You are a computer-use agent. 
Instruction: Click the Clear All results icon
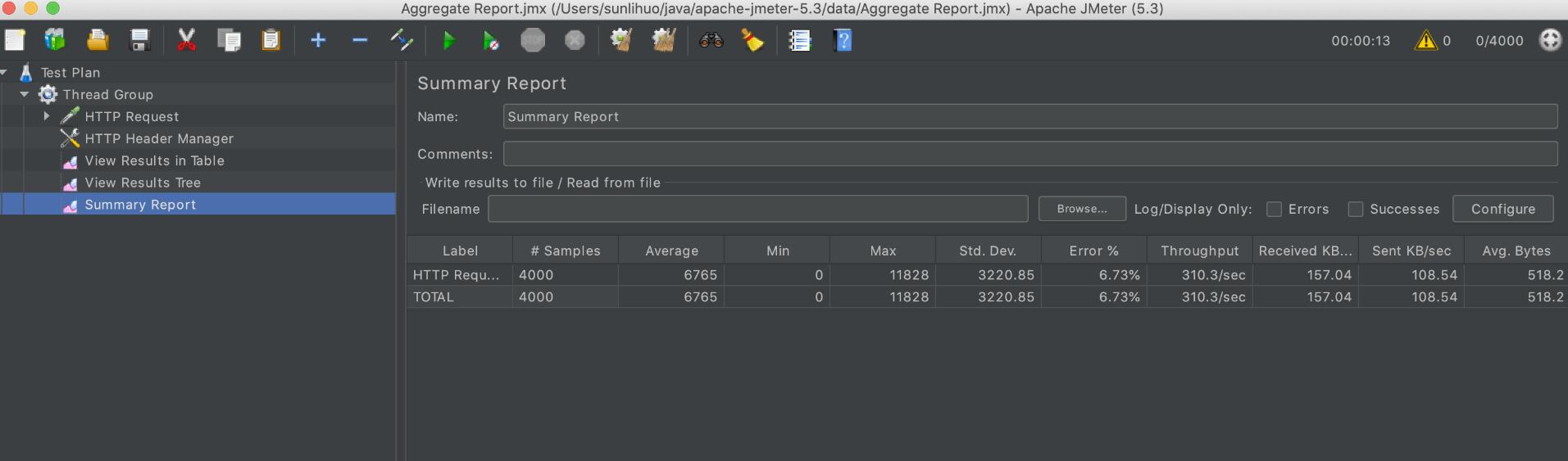[x=664, y=40]
